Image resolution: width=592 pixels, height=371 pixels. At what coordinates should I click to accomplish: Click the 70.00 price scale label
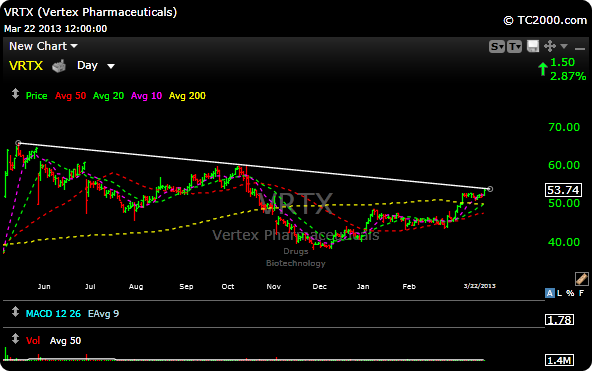[564, 127]
